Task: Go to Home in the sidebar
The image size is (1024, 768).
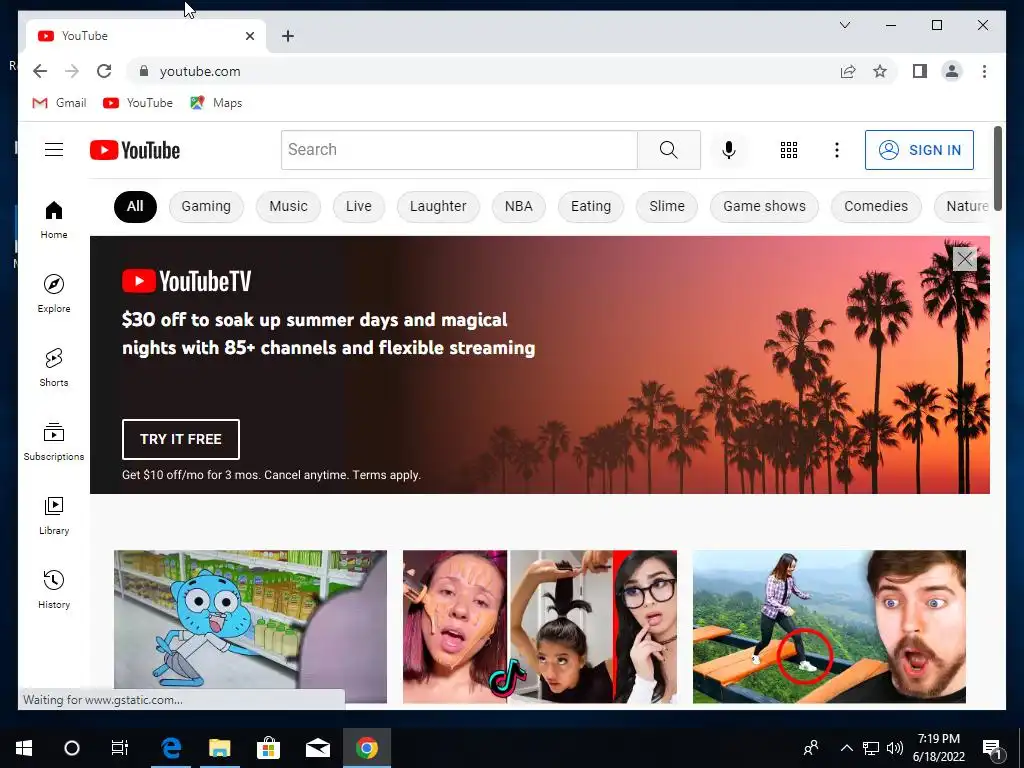Action: [54, 220]
